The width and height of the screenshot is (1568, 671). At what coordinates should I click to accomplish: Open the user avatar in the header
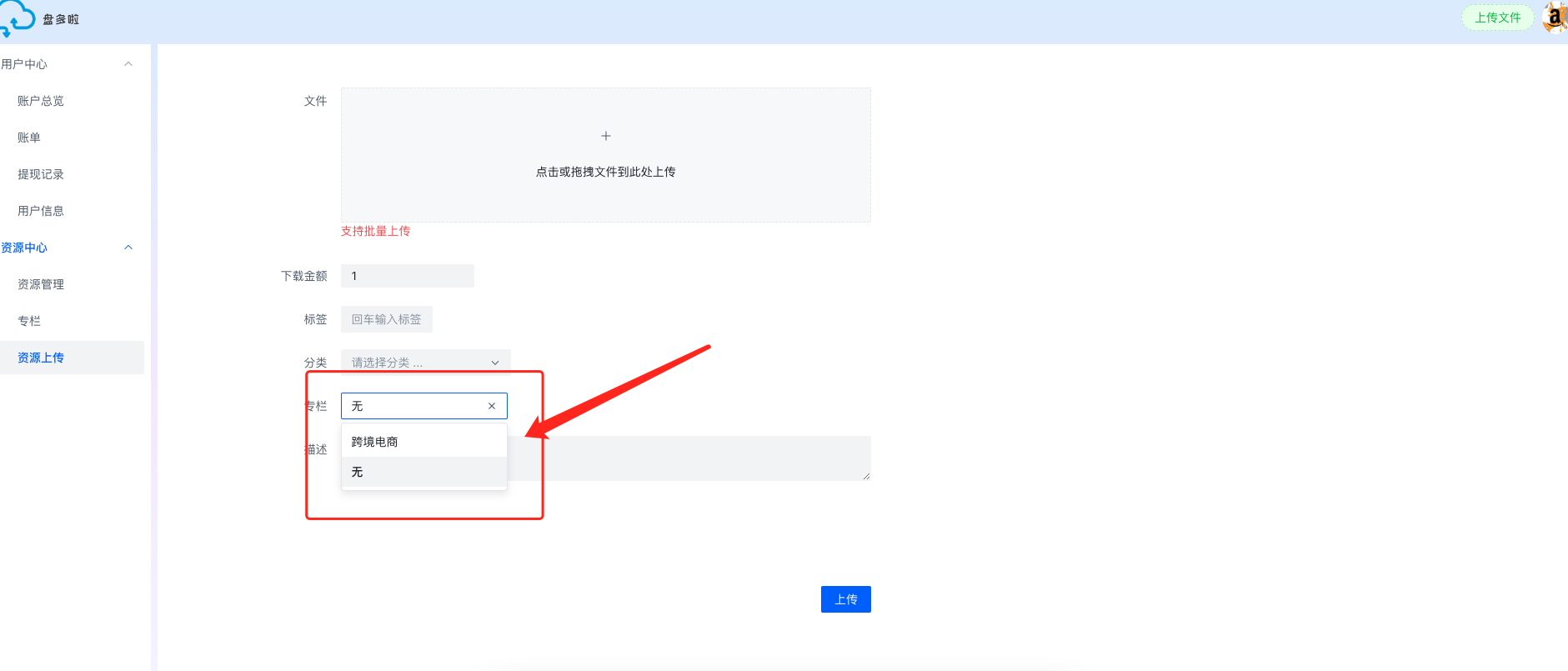(x=1555, y=18)
